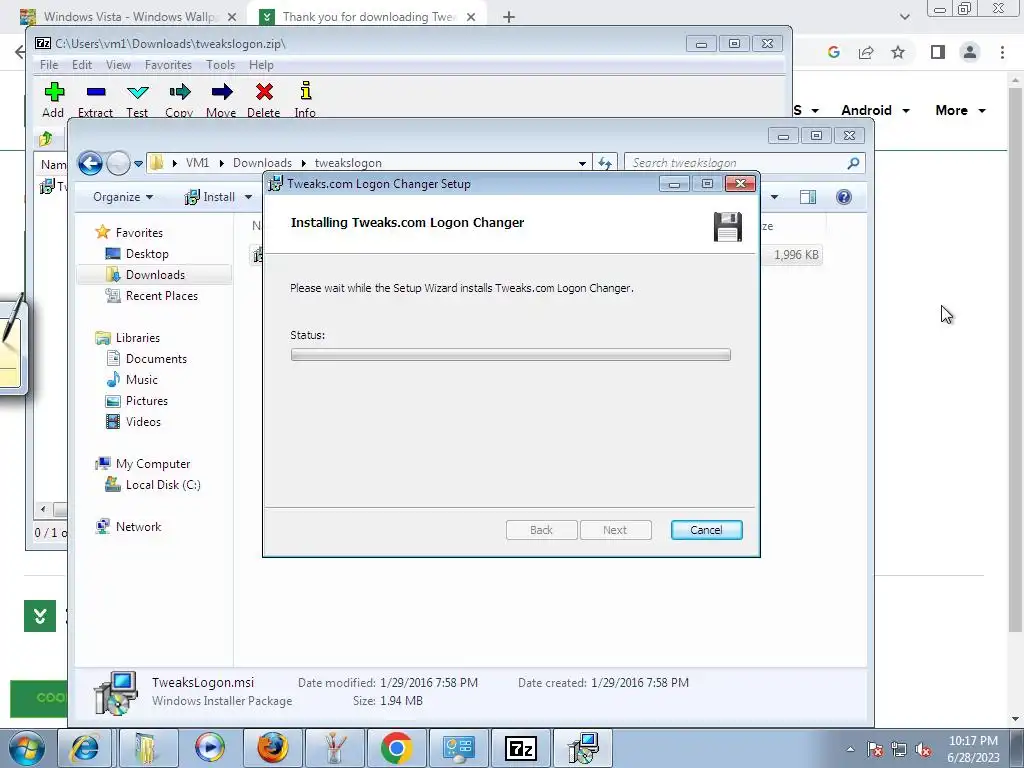The height and width of the screenshot is (768, 1024).
Task: Click Explorer refresh button beside address bar
Action: (x=605, y=163)
